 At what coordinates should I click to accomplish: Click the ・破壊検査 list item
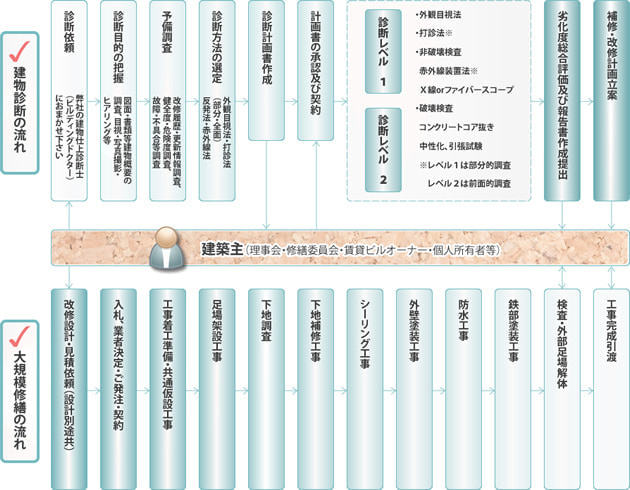(434, 108)
